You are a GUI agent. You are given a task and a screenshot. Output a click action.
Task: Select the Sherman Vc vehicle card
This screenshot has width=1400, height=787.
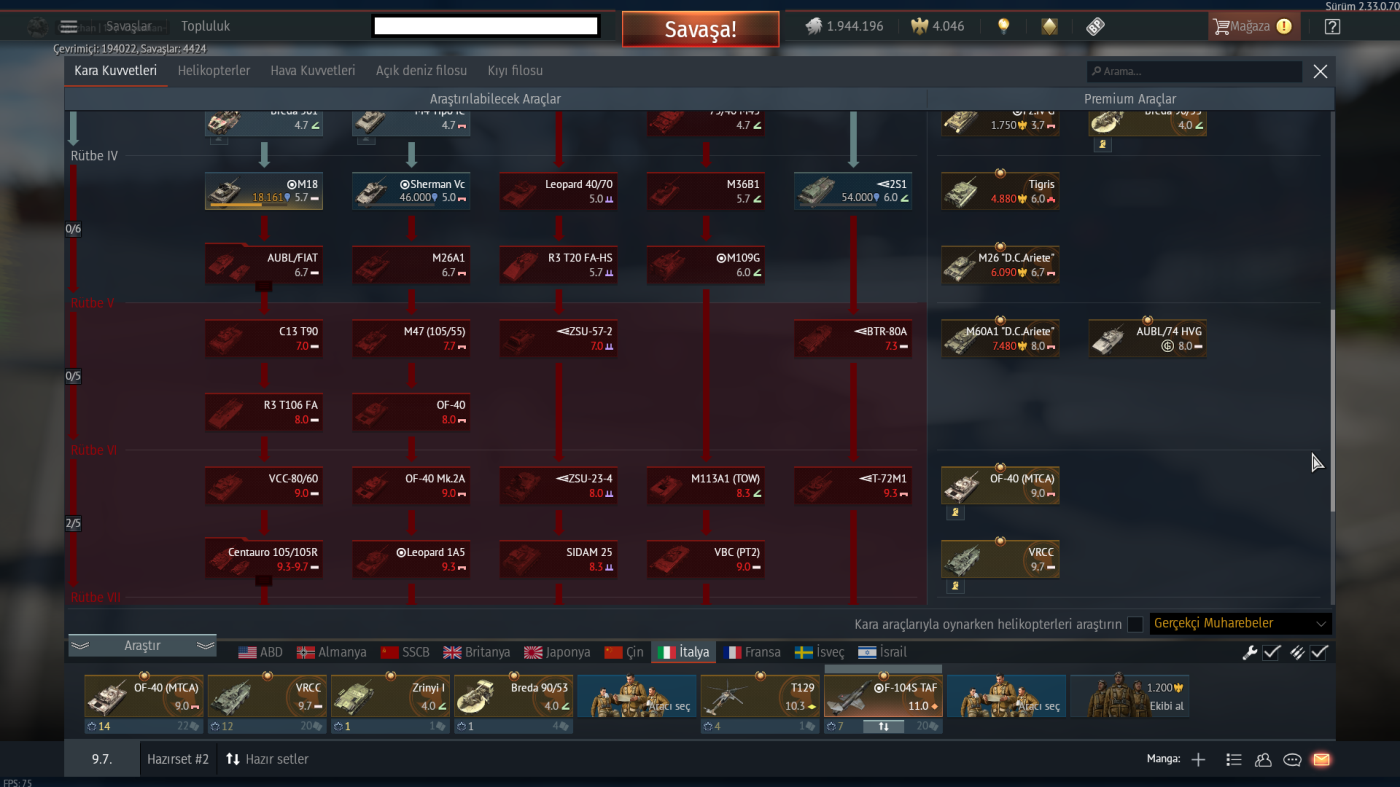(x=411, y=191)
